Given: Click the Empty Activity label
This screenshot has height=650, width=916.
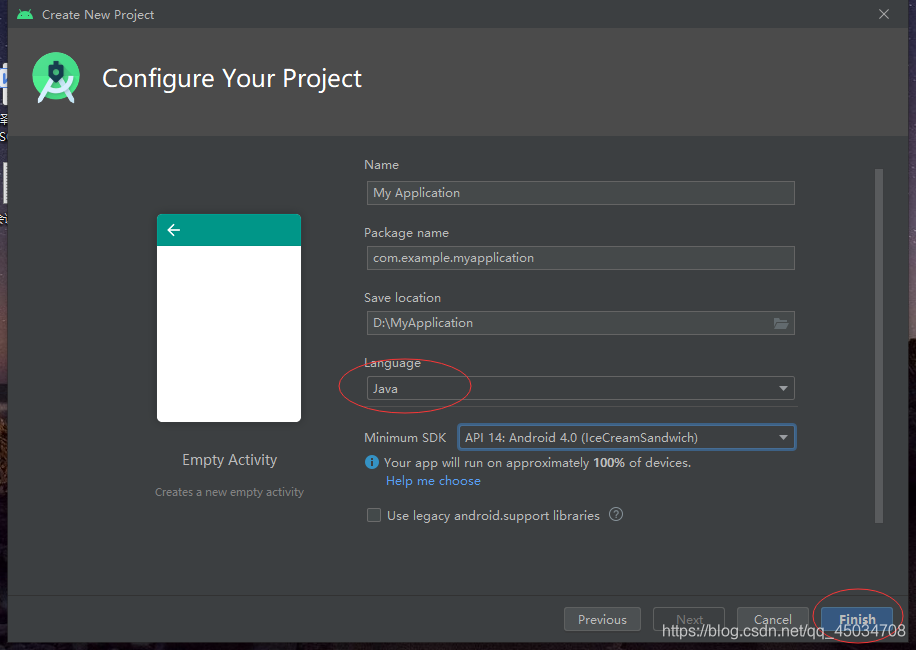Looking at the screenshot, I should pos(229,459).
